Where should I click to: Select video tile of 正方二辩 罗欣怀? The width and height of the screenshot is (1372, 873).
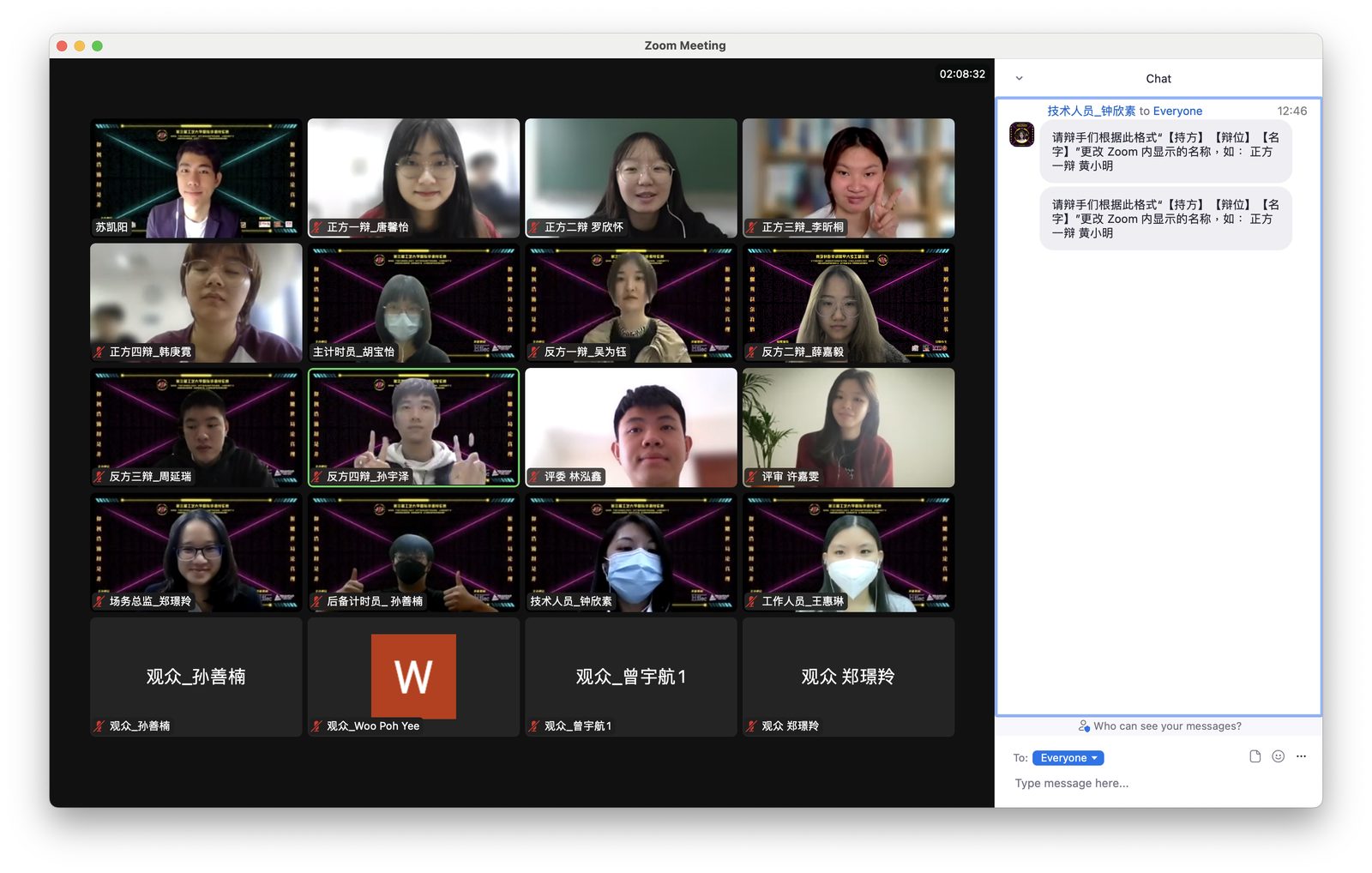pos(631,178)
